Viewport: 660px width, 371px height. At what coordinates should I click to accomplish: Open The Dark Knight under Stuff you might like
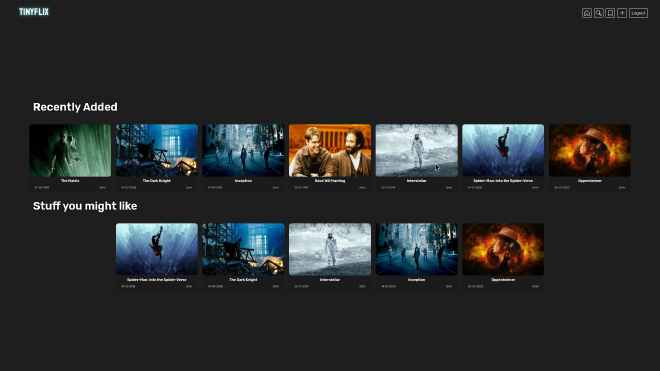pos(243,249)
